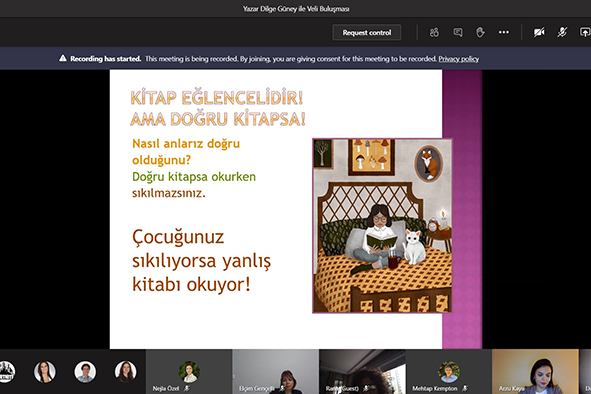The height and width of the screenshot is (394, 591).
Task: Click the consent notice "This meeting is being recorded"
Action: 191,59
